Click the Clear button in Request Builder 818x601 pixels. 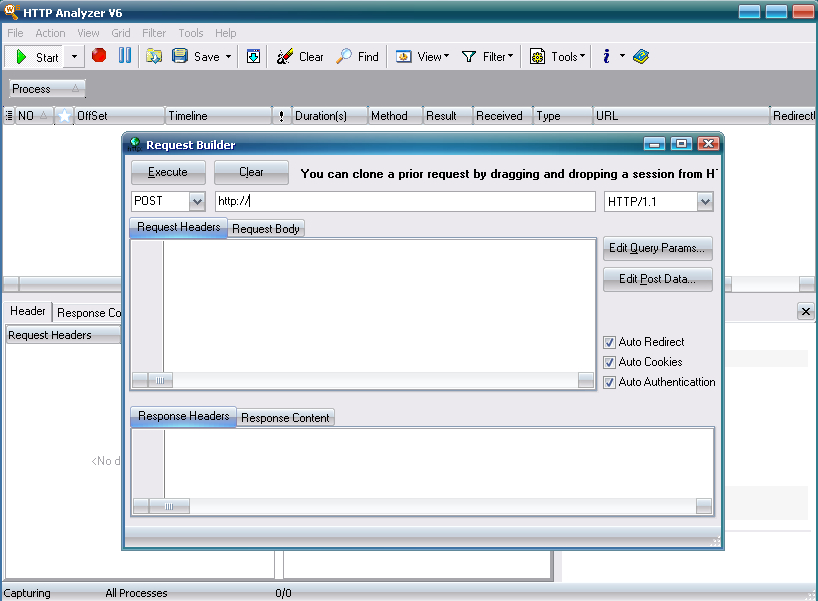tap(251, 172)
